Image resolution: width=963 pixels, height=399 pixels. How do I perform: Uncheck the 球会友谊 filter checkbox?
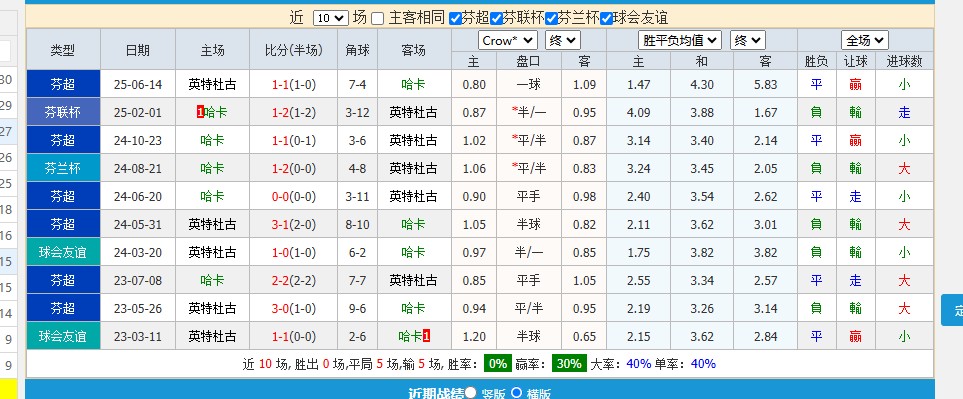pyautogui.click(x=606, y=18)
